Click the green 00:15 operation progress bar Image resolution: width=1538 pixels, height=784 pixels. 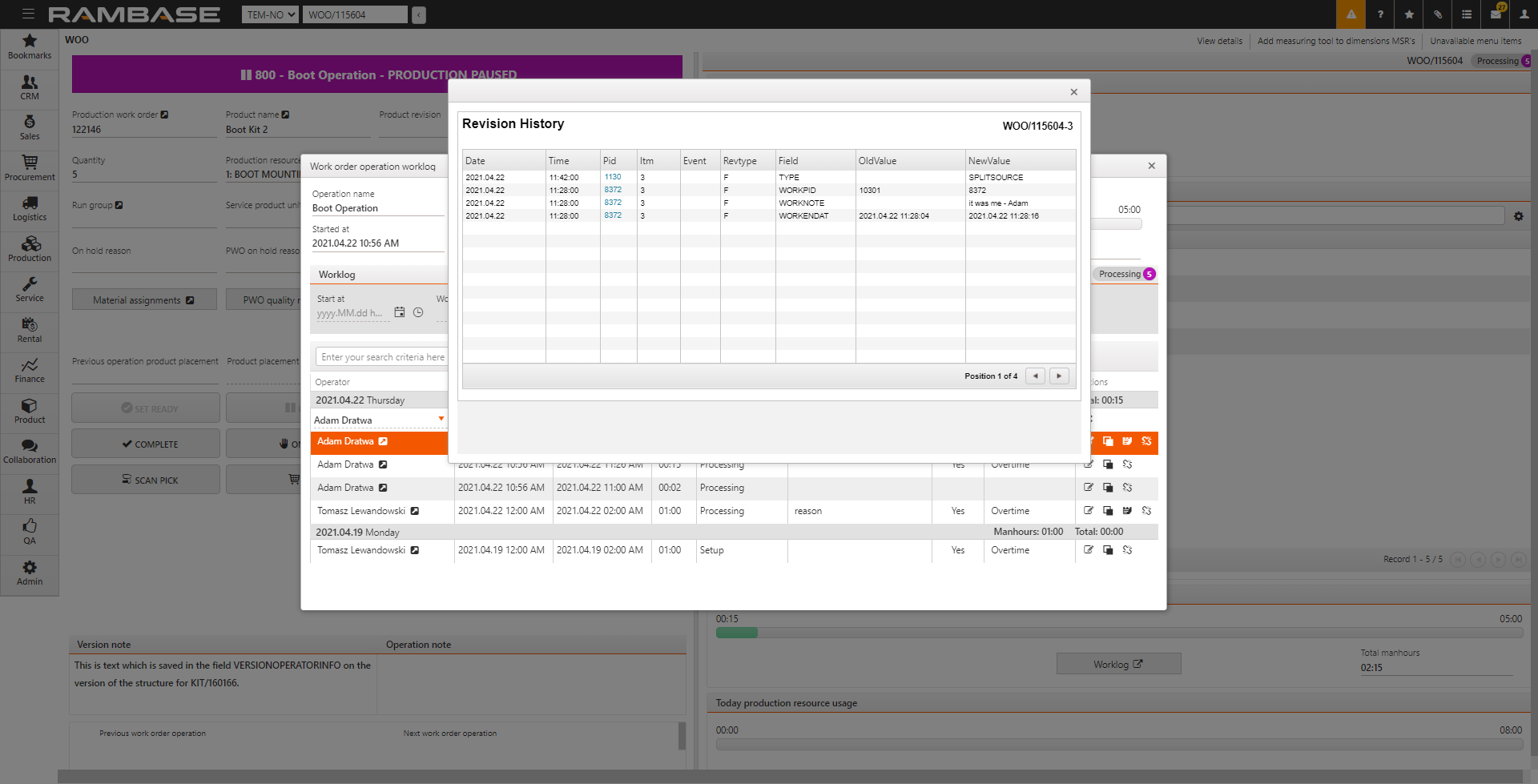coord(736,633)
